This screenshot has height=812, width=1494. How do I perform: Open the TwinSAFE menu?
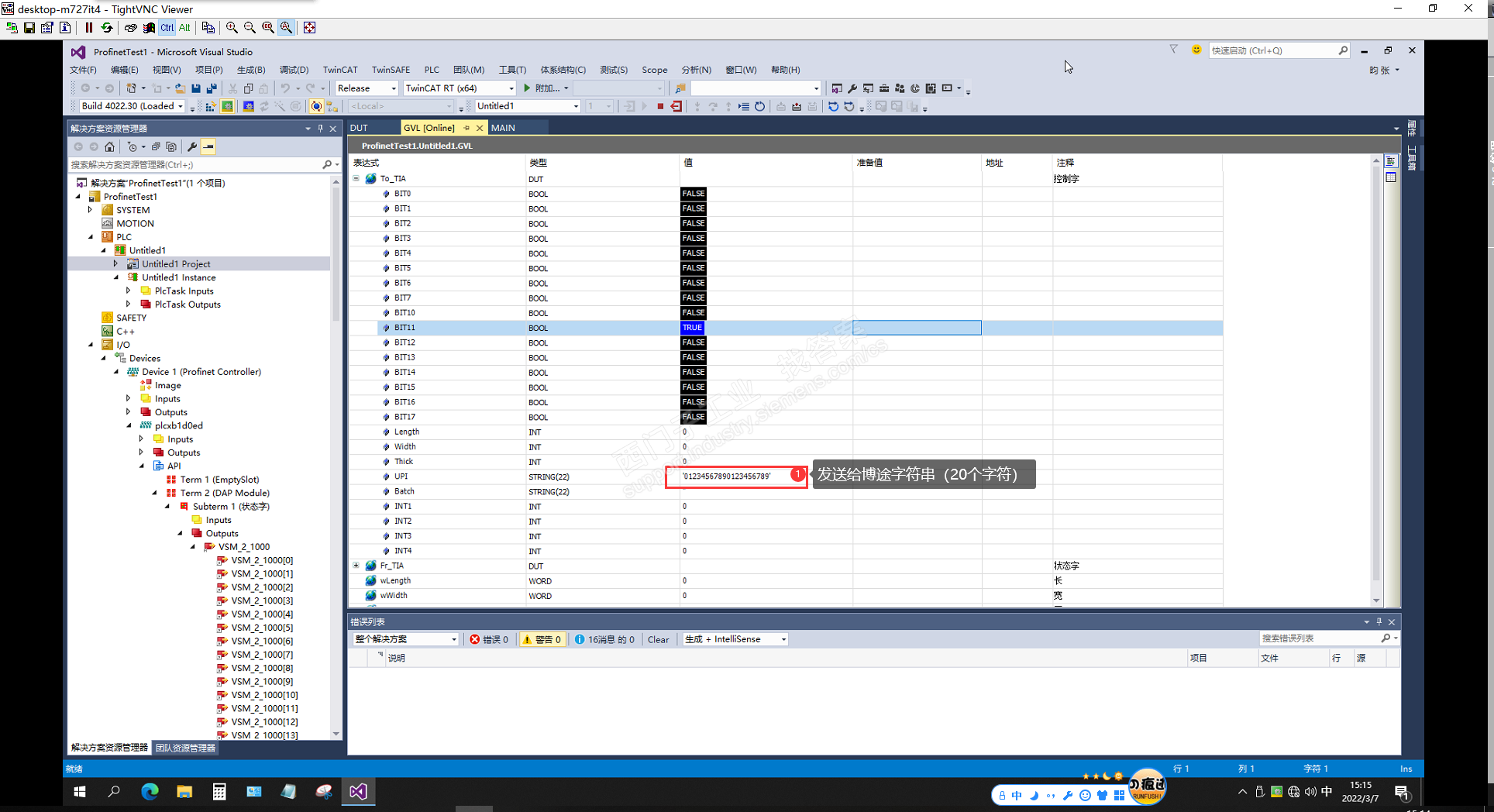[391, 70]
